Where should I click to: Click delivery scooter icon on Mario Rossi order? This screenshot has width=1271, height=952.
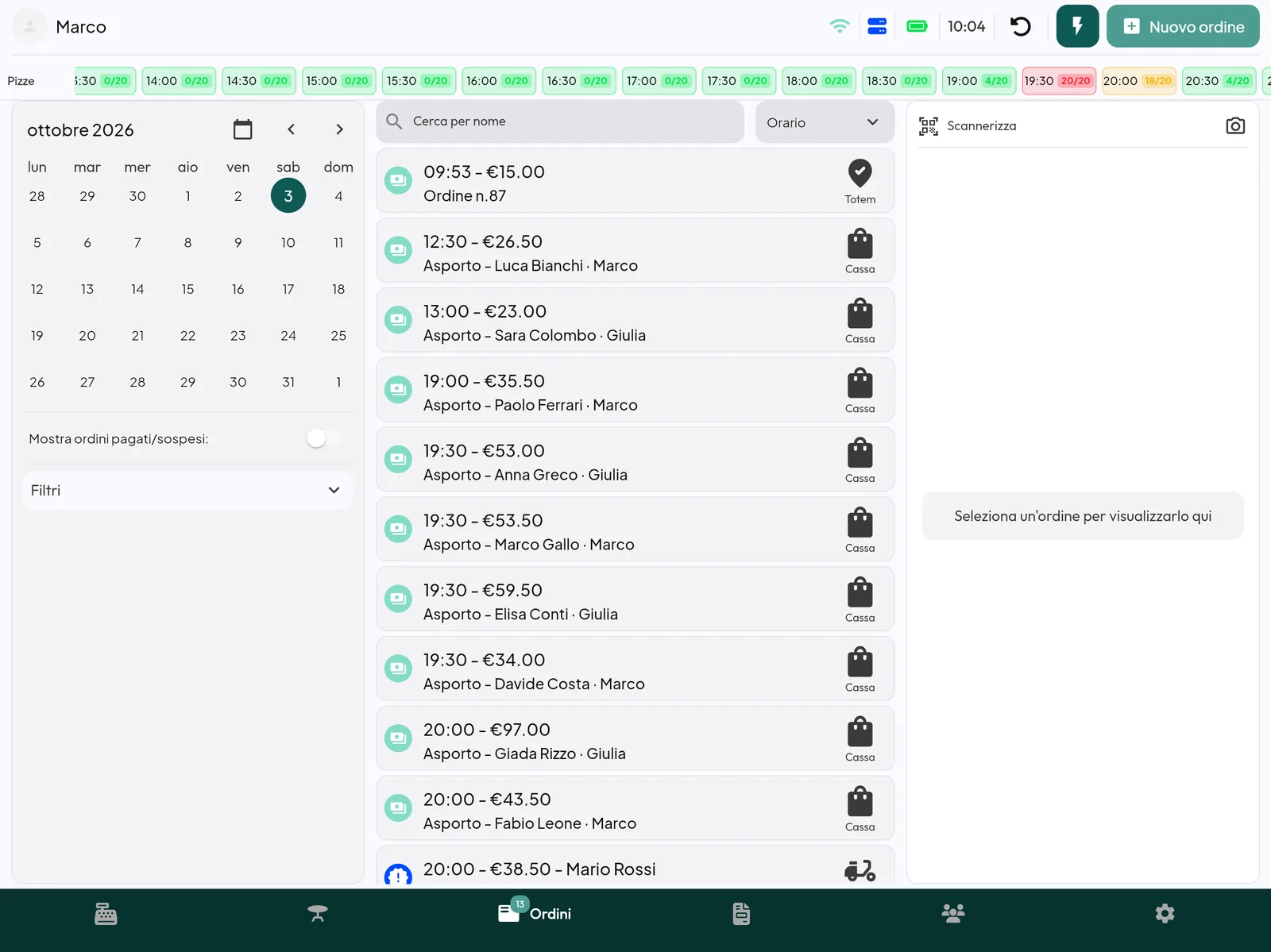[x=860, y=871]
